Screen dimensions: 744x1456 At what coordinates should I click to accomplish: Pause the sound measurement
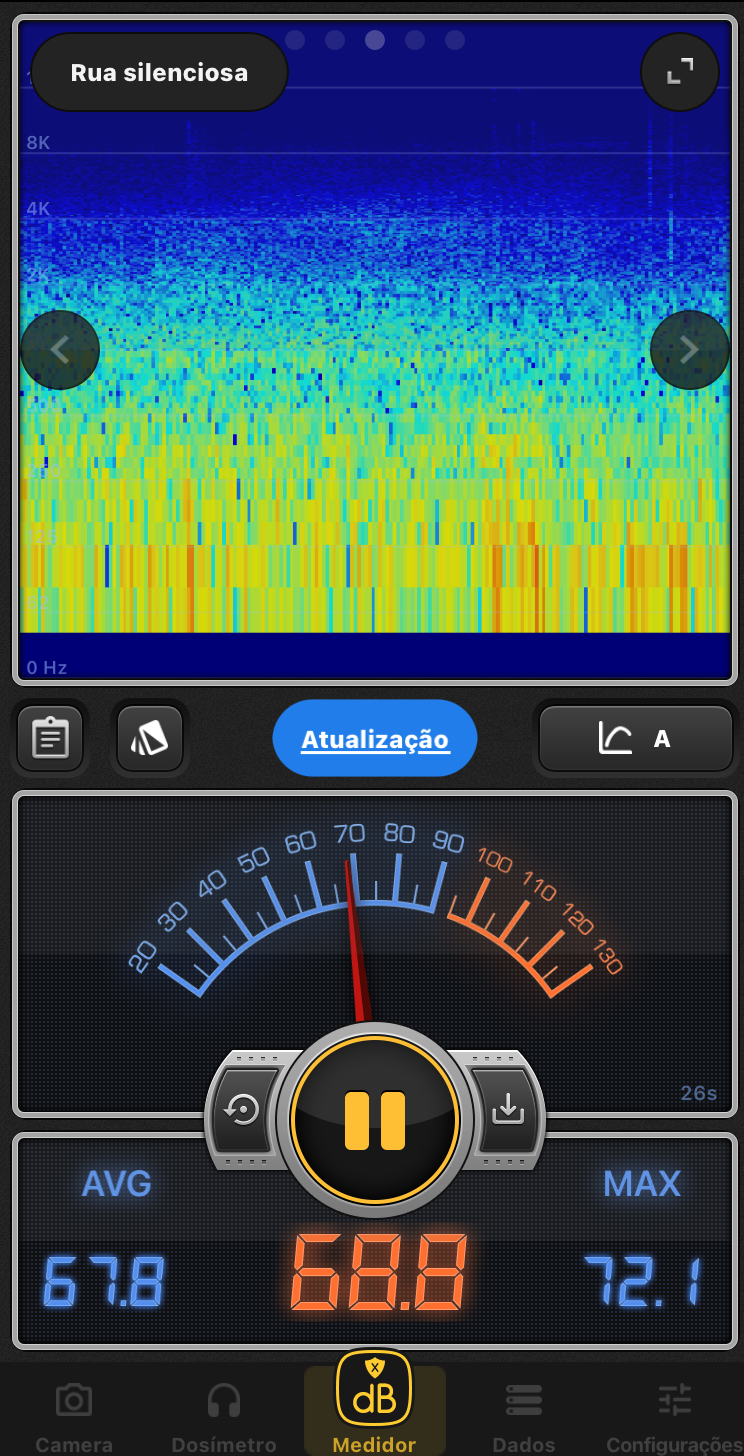pos(375,1120)
